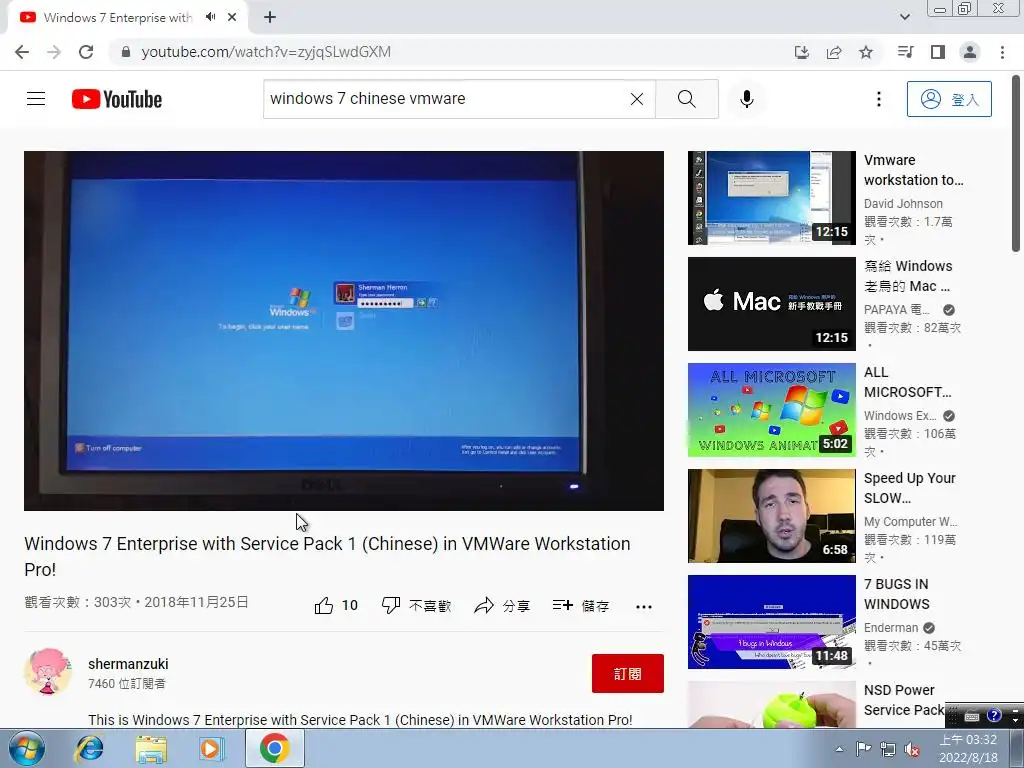Mute the tab via speaker icon
Screen dimensions: 1024x768
[x=210, y=17]
